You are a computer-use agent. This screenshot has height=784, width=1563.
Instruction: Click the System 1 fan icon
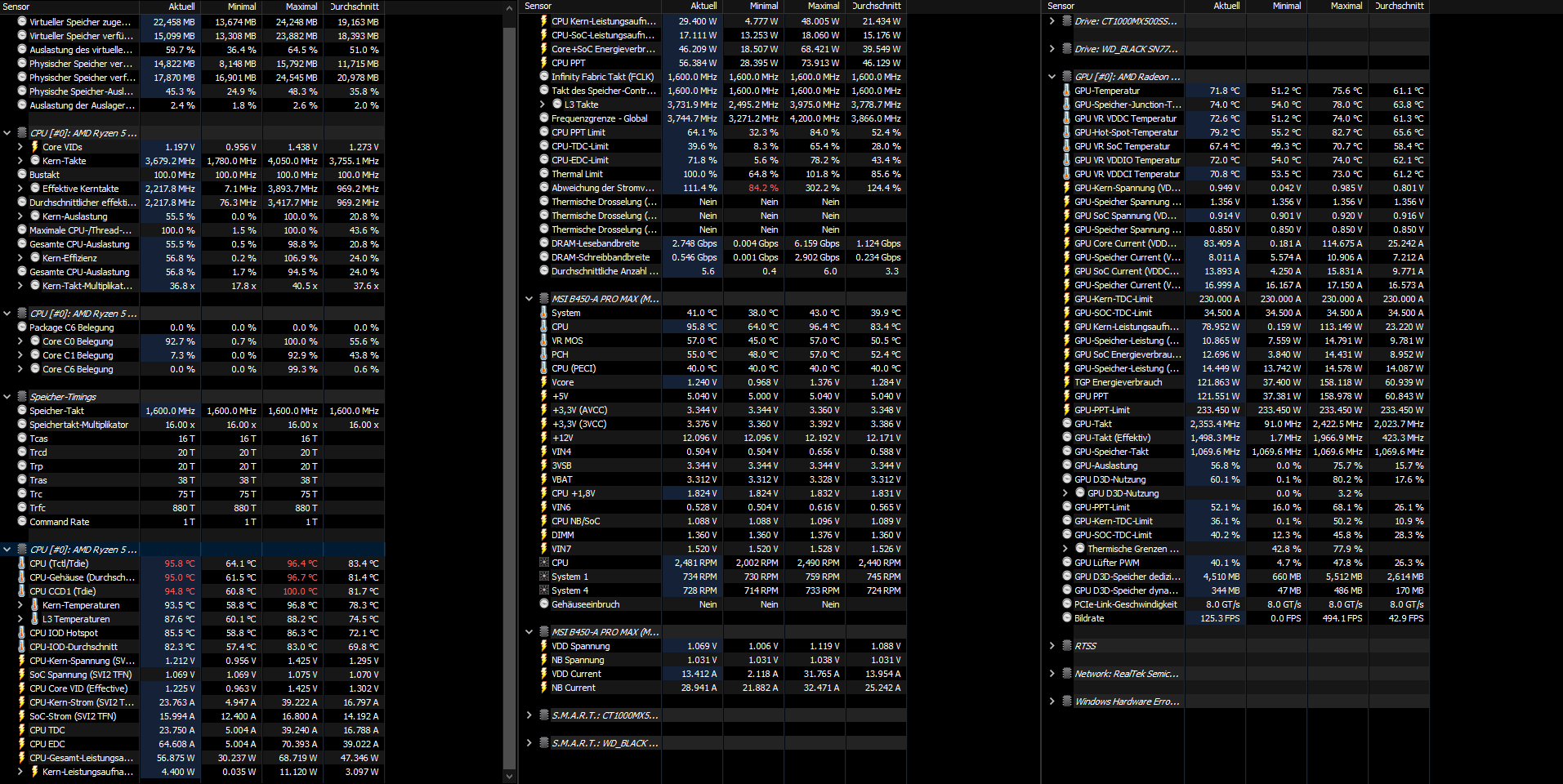pyautogui.click(x=544, y=577)
